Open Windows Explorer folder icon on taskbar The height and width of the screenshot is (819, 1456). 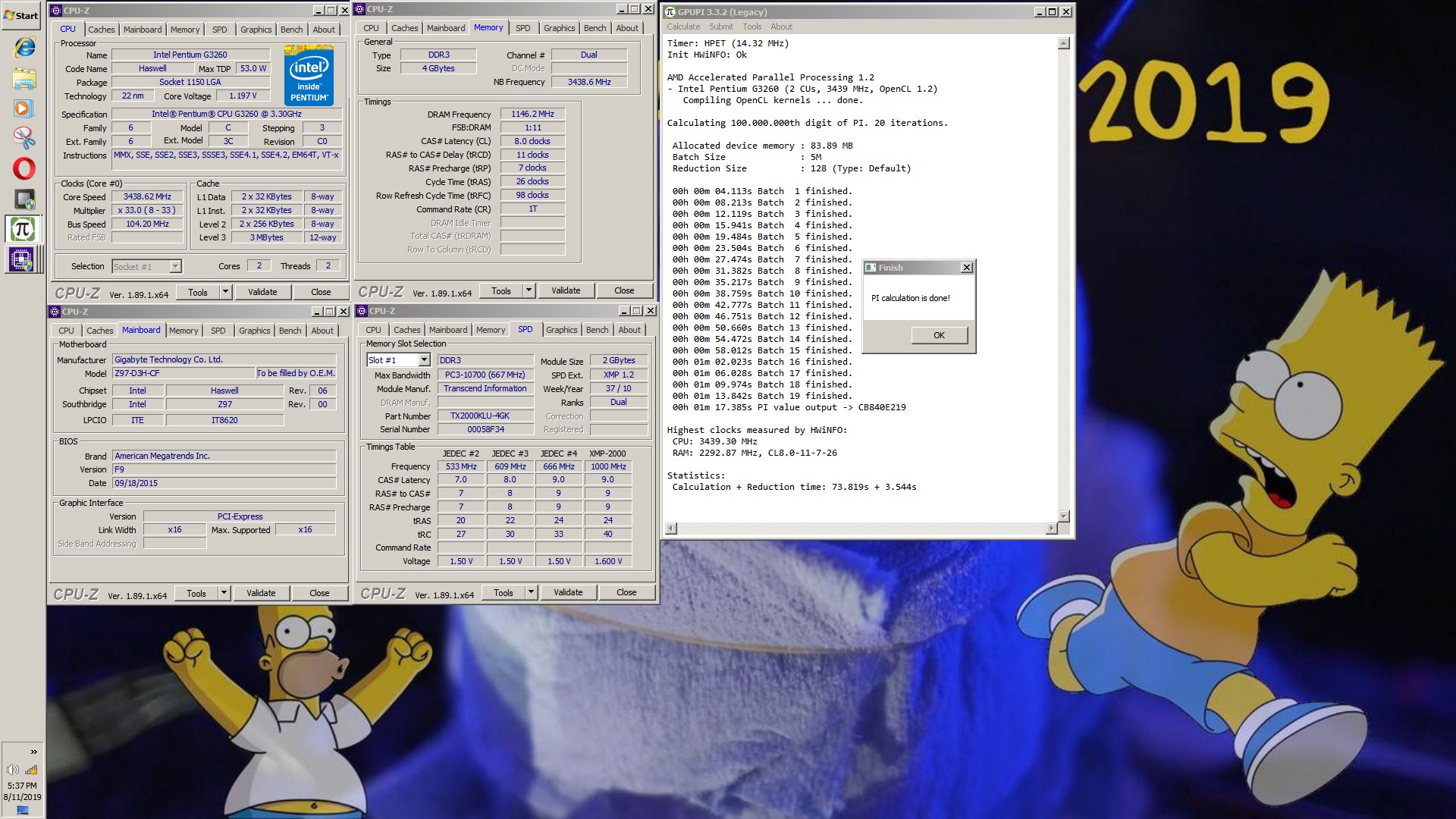[24, 78]
